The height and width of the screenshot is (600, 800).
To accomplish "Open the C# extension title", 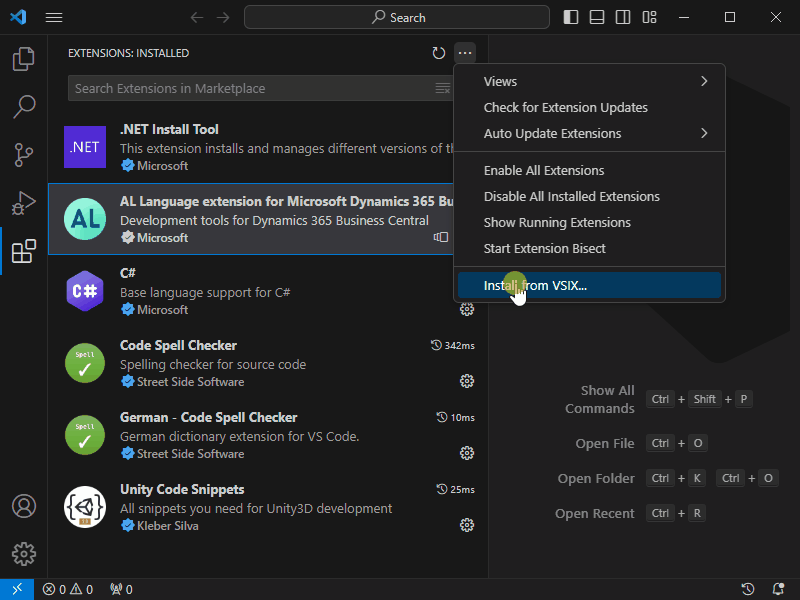I will (128, 273).
